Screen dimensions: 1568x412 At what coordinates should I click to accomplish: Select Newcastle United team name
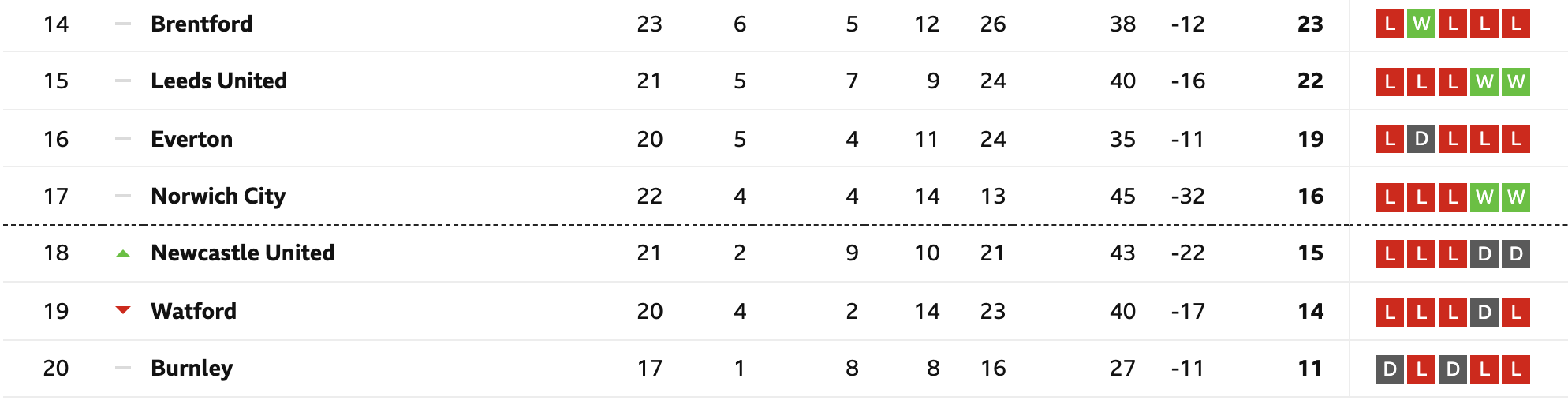tap(243, 253)
